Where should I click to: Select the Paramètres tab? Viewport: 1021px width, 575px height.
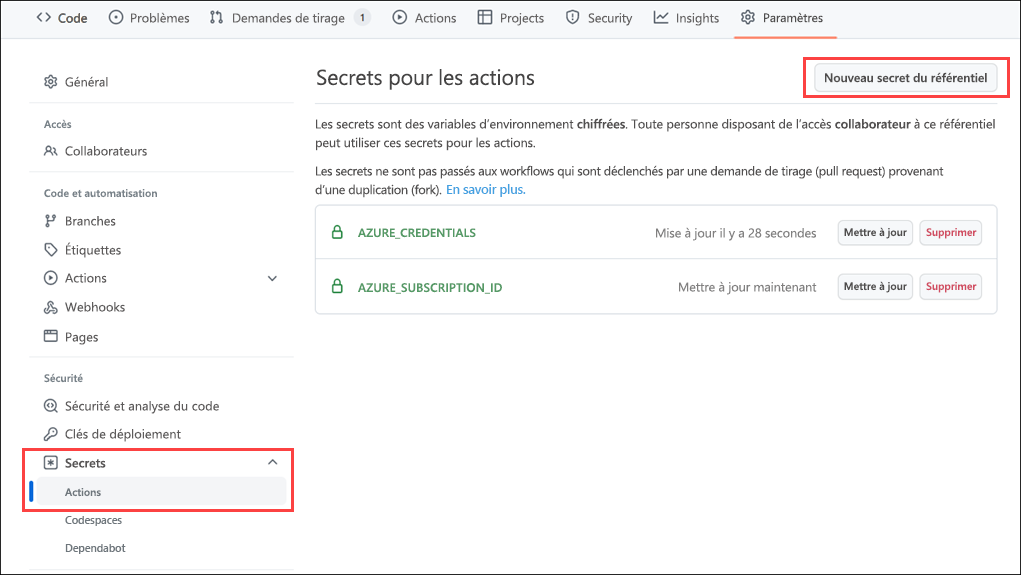point(782,18)
